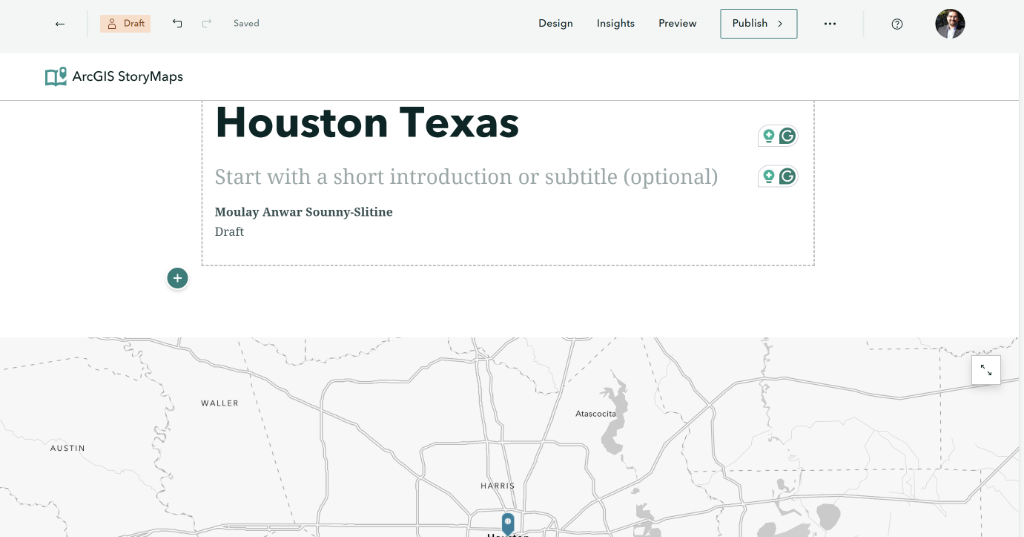Open story Preview

[x=677, y=24]
